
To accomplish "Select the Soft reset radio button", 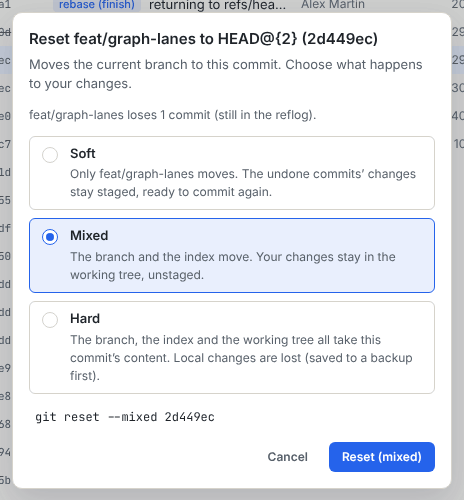I will (x=50, y=155).
